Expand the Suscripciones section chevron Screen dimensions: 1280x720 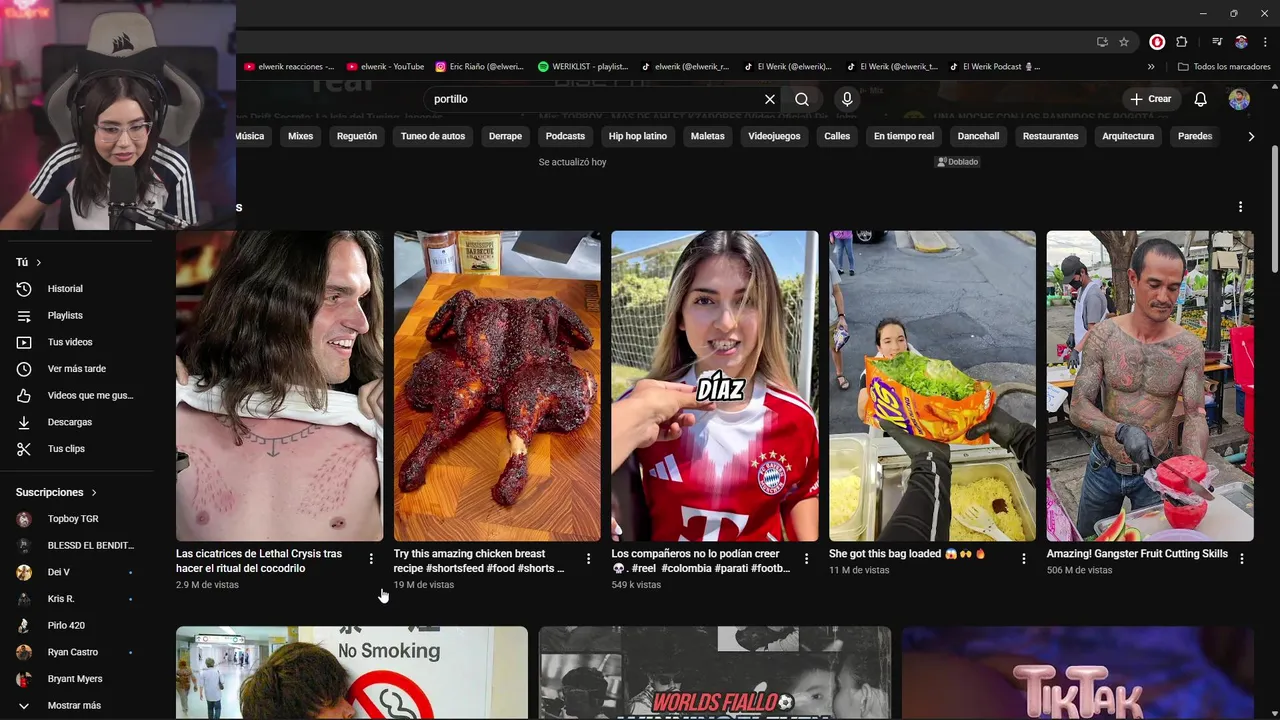(95, 493)
